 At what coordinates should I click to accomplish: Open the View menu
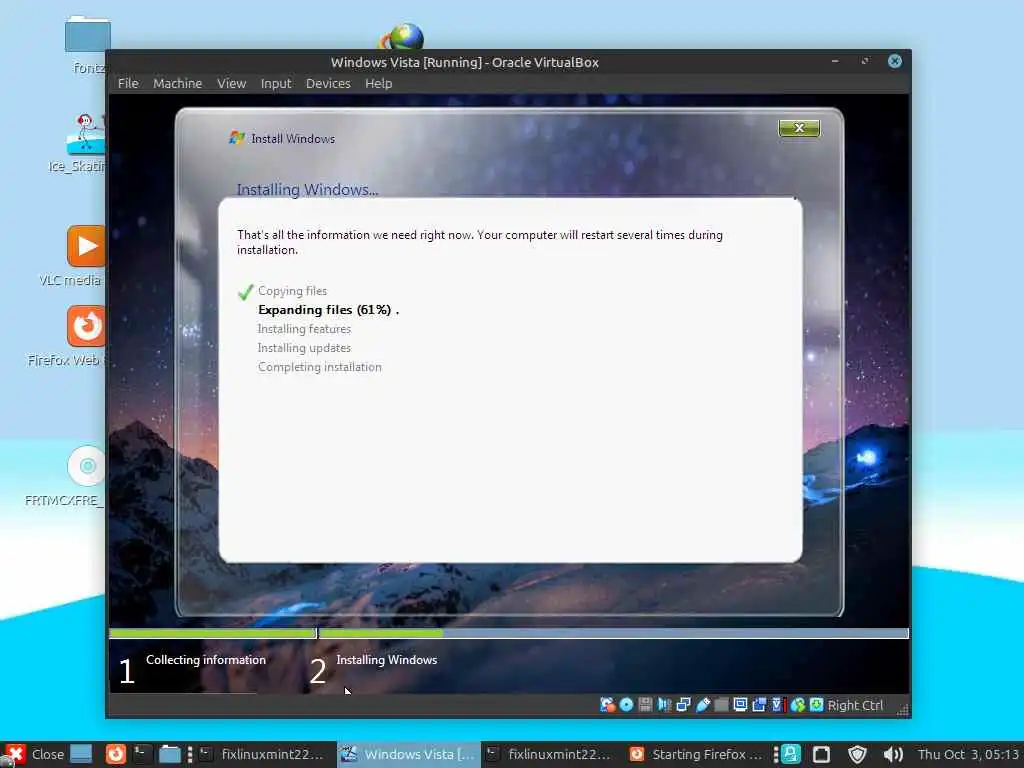click(231, 84)
